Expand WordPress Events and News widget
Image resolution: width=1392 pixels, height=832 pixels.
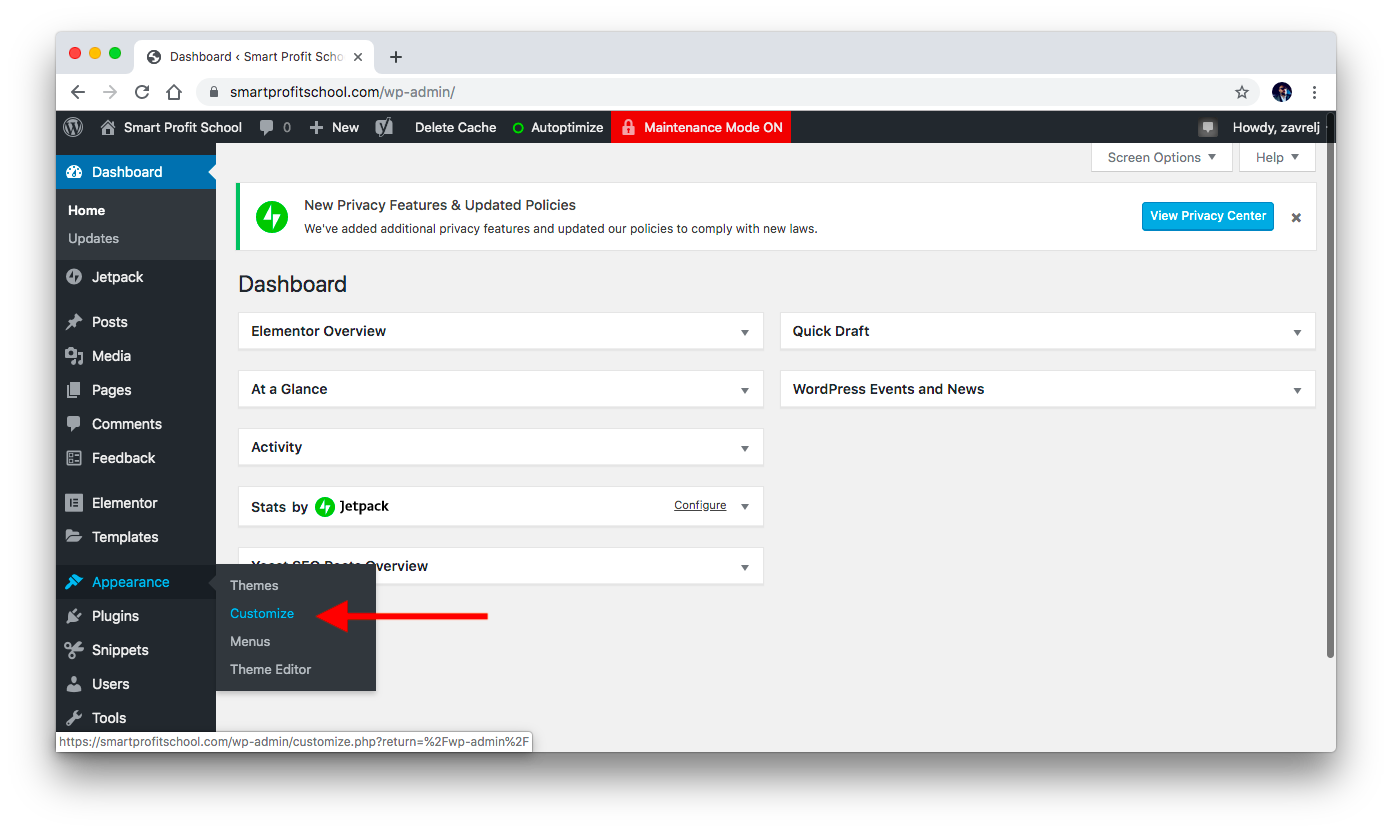pos(1297,390)
